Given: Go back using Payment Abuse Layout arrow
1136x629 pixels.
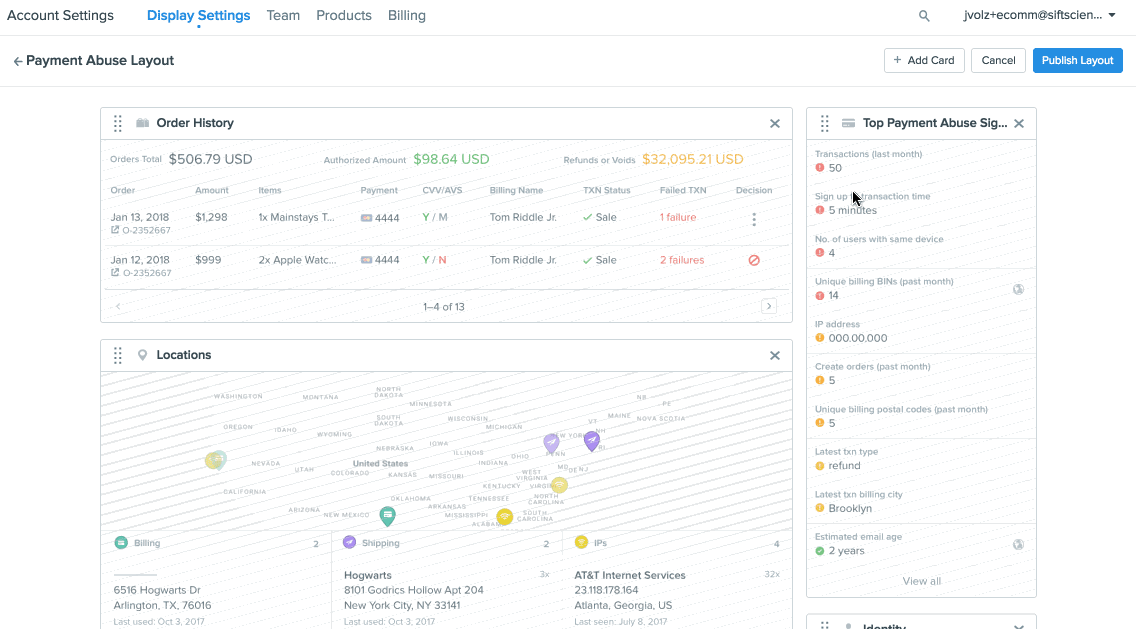Looking at the screenshot, I should pyautogui.click(x=17, y=62).
